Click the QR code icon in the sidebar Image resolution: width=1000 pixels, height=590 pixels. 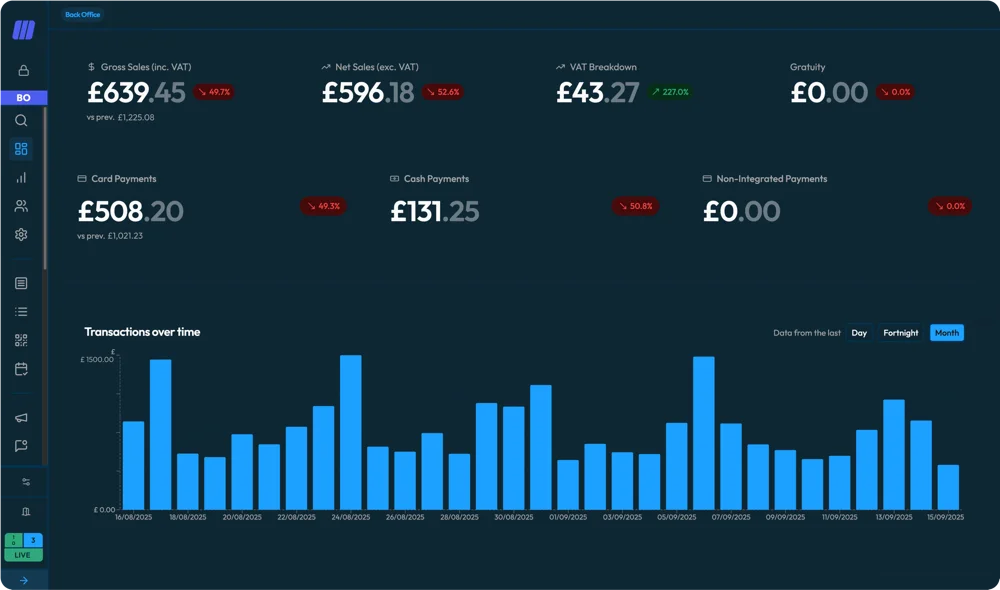[22, 339]
